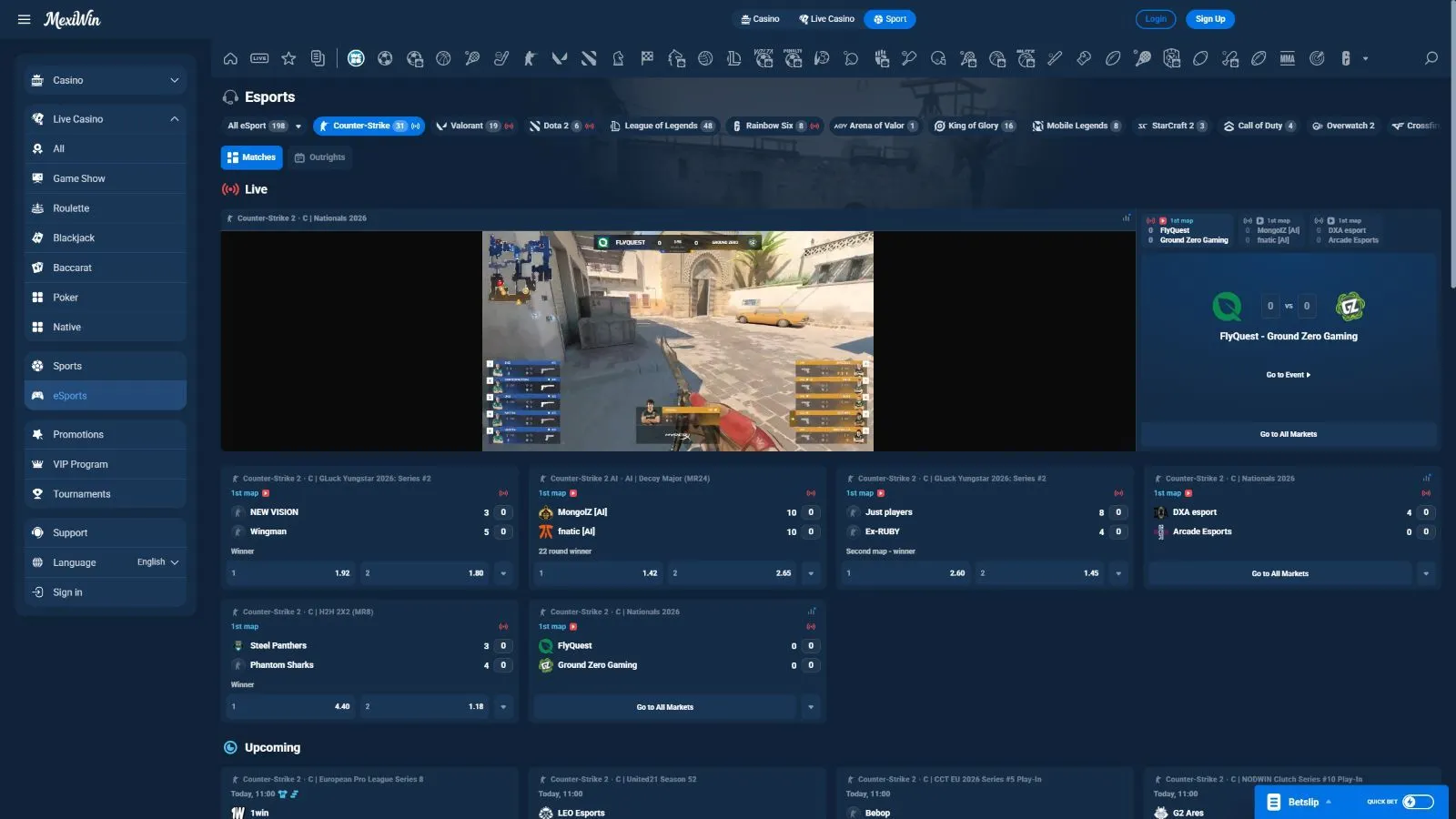Viewport: 1456px width, 819px height.
Task: Click the live Counter-Strike video stream
Action: 678,341
